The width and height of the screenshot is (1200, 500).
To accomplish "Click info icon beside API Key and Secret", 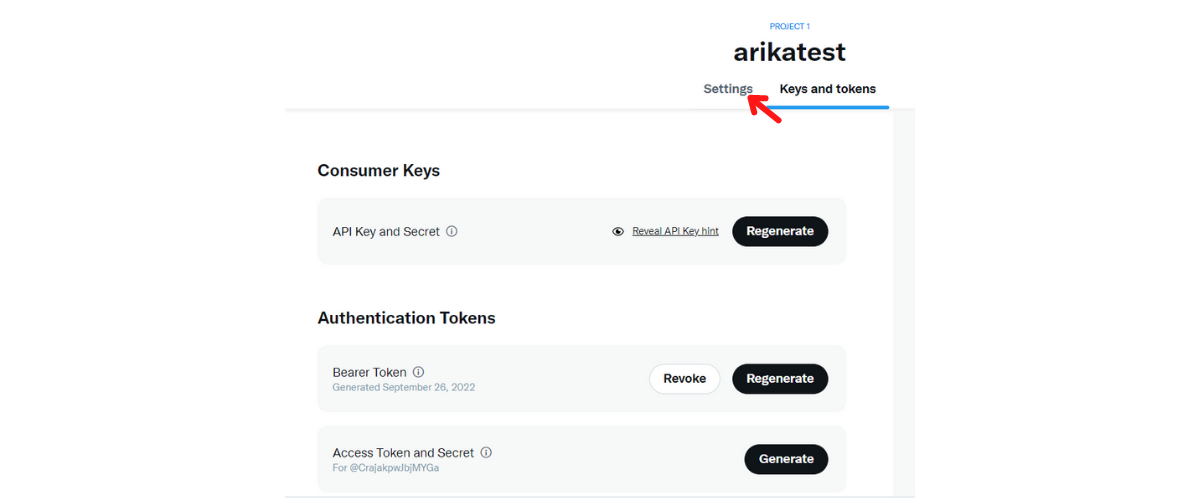I will tap(452, 231).
